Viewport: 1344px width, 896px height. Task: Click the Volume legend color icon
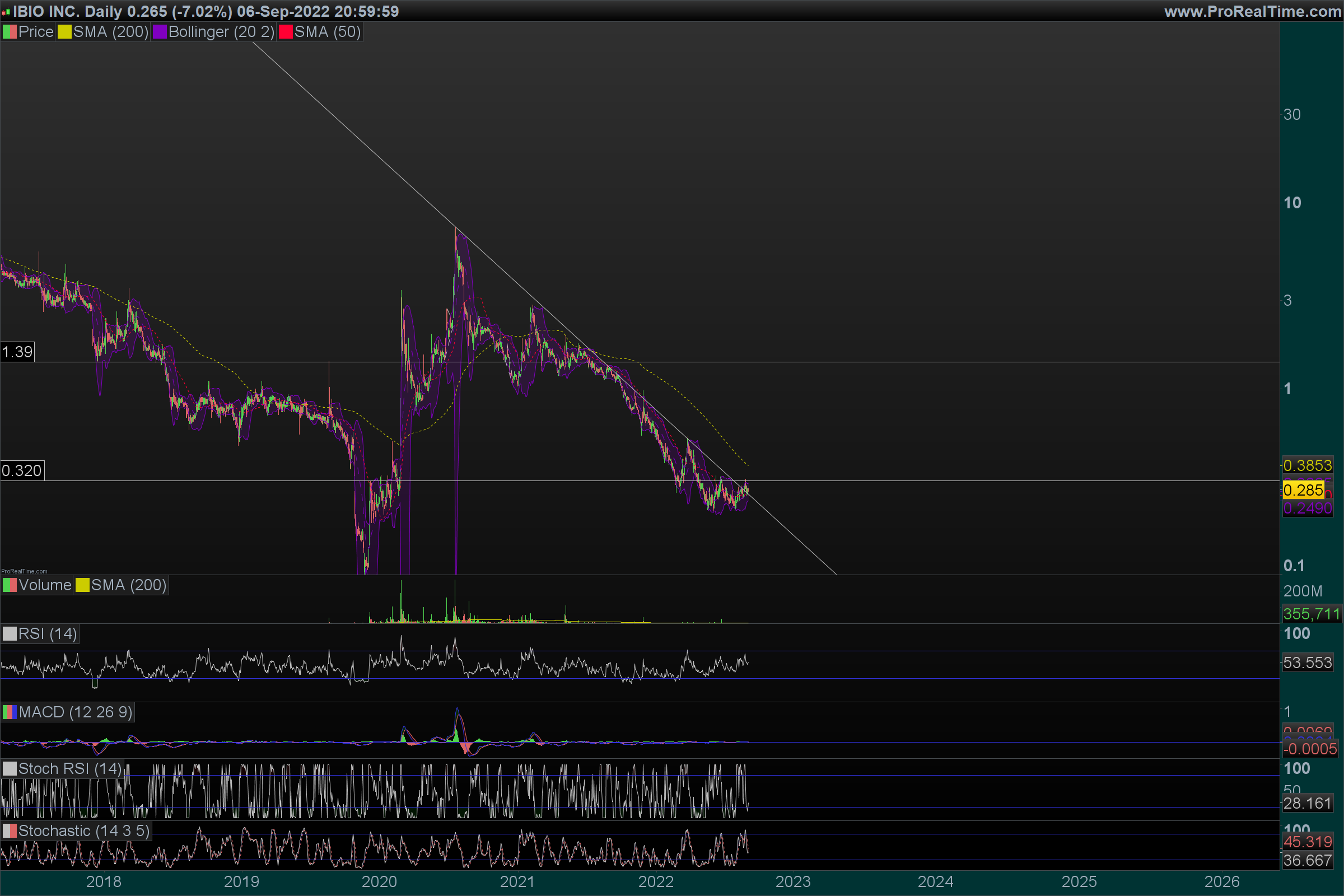[10, 585]
